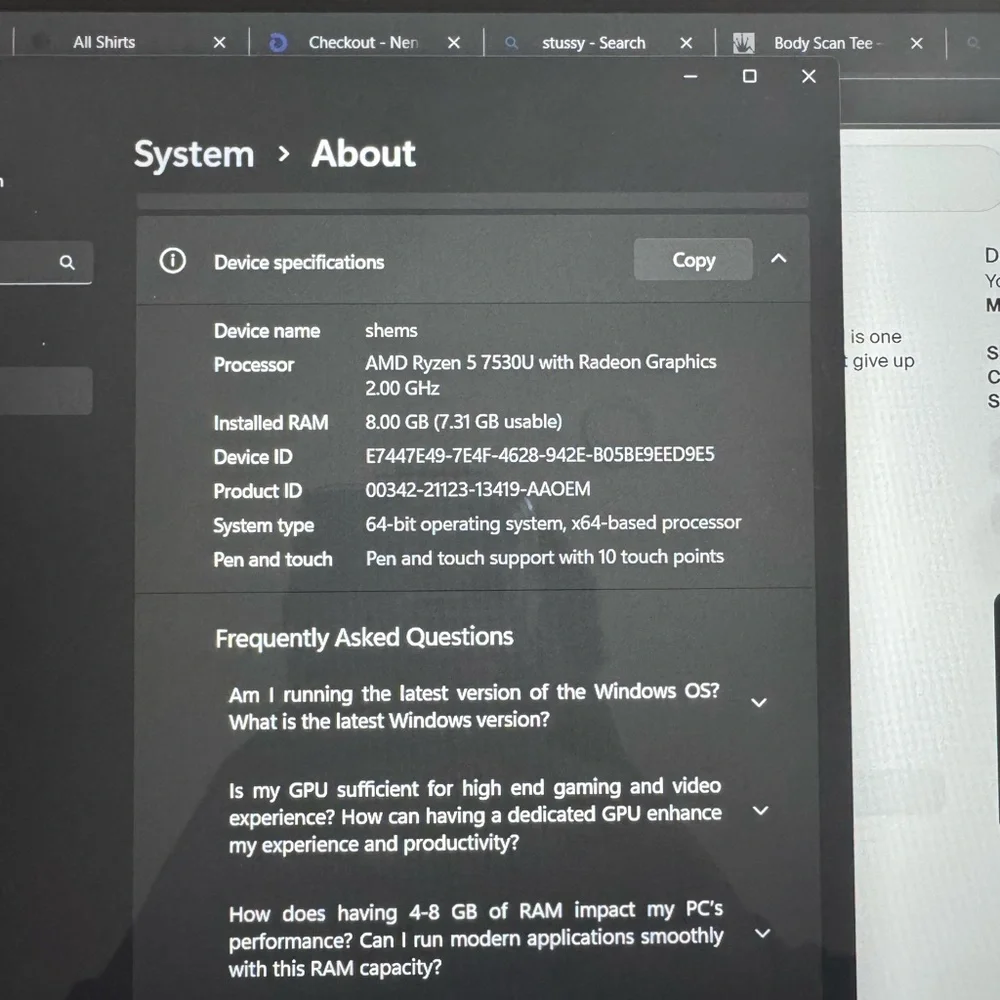
Task: Expand the latest Windows version question
Action: pos(759,703)
